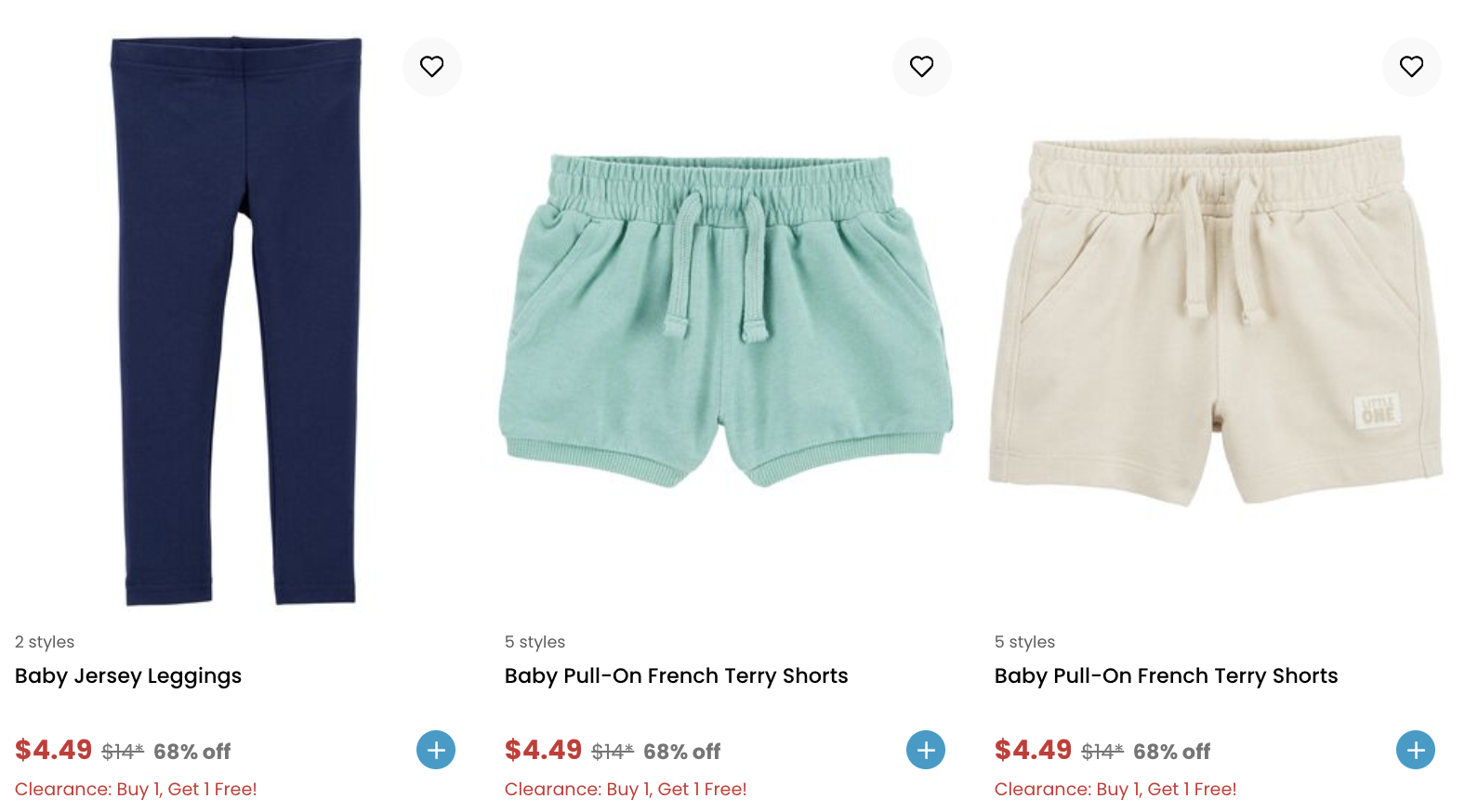Save beige French Terry Shorts to wishlist
This screenshot has height=812, width=1465.
tap(1411, 67)
